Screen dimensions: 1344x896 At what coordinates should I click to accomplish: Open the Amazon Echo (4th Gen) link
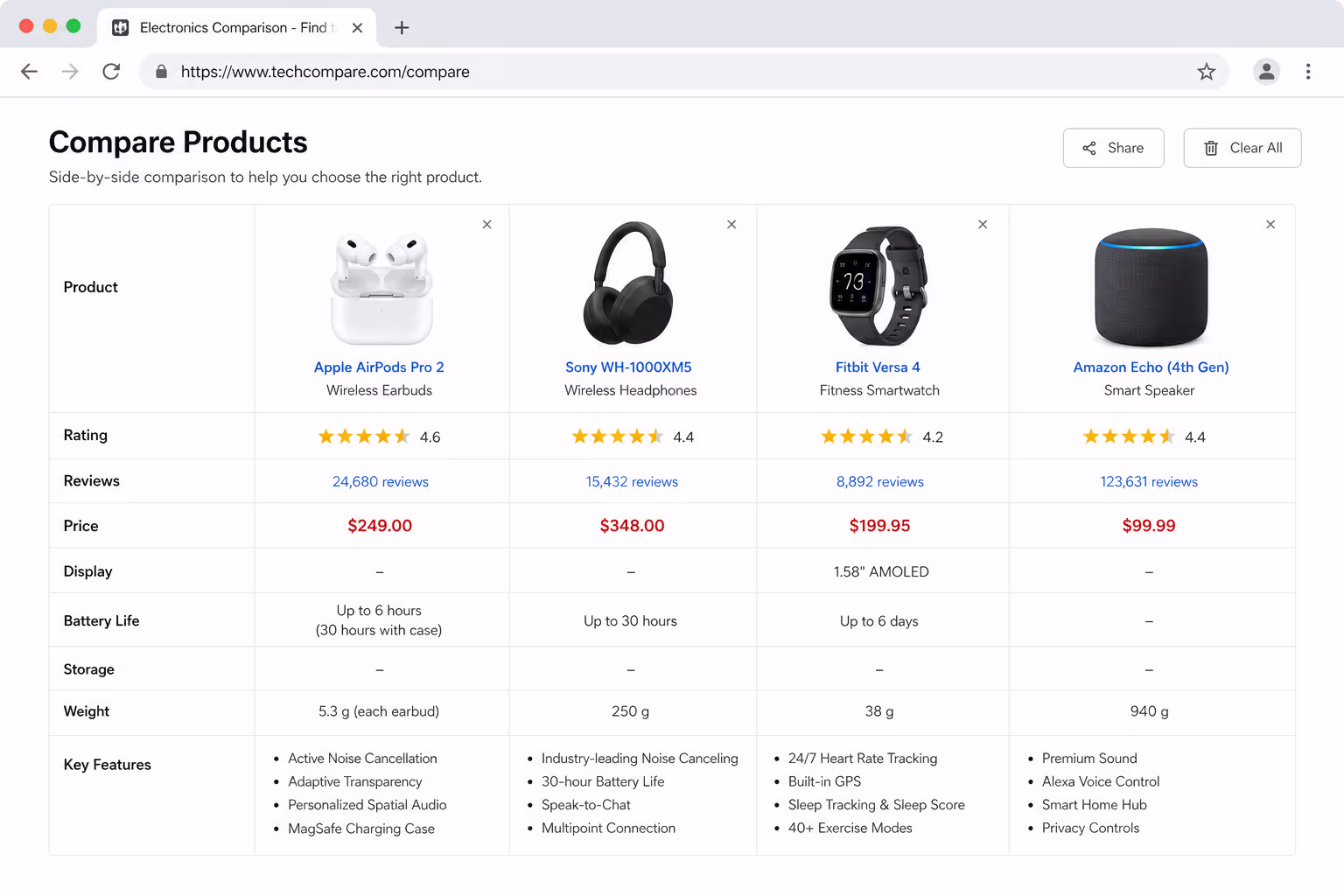click(x=1151, y=367)
